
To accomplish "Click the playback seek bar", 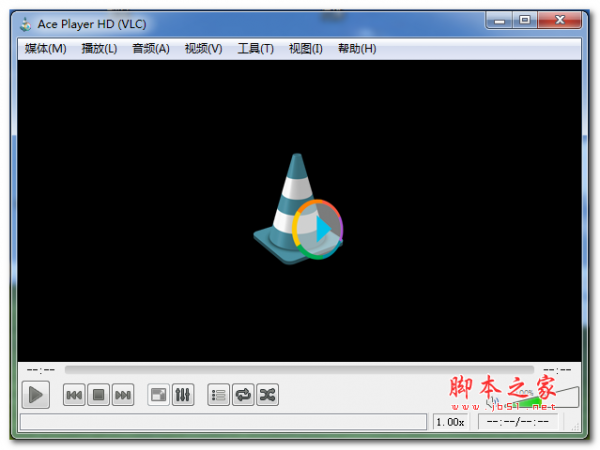I will click(299, 370).
